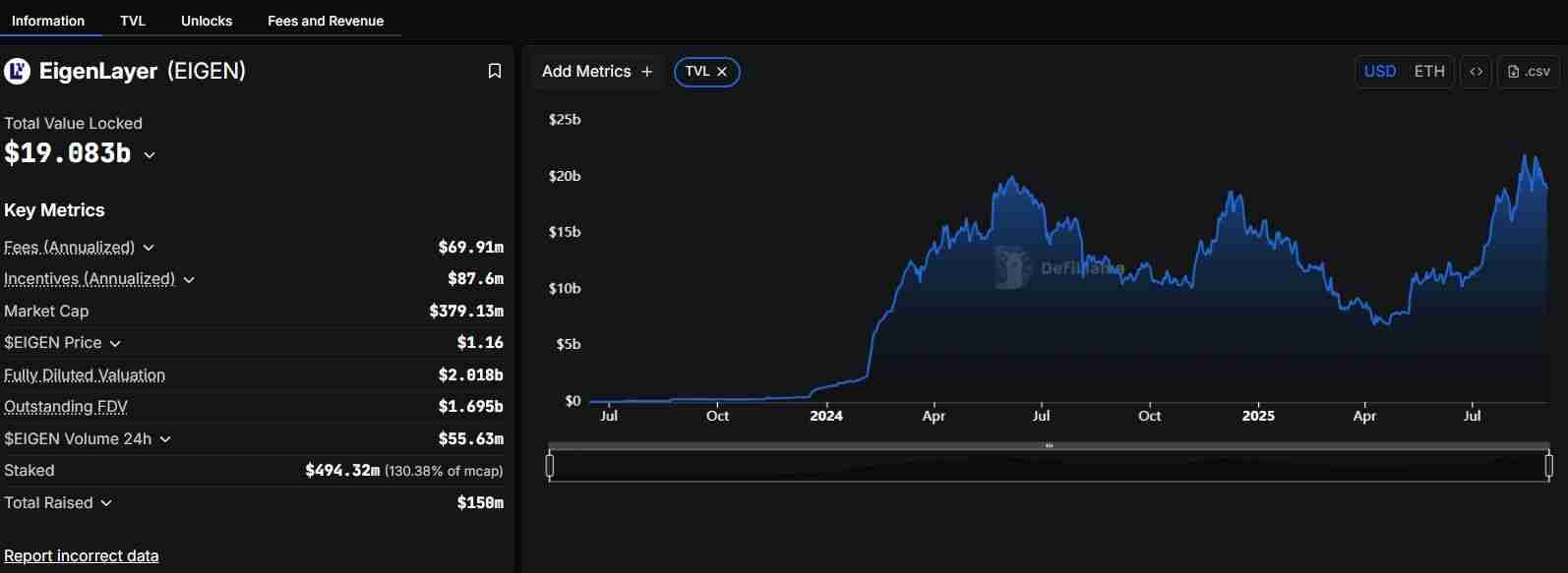
Task: Expand the Total Value Locked breakdown
Action: click(x=150, y=155)
